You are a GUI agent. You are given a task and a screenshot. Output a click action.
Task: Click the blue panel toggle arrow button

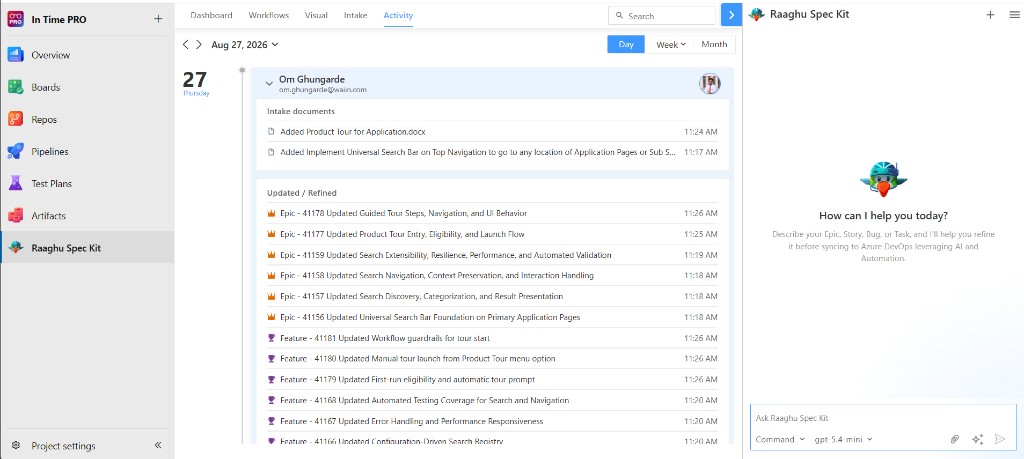pyautogui.click(x=731, y=15)
